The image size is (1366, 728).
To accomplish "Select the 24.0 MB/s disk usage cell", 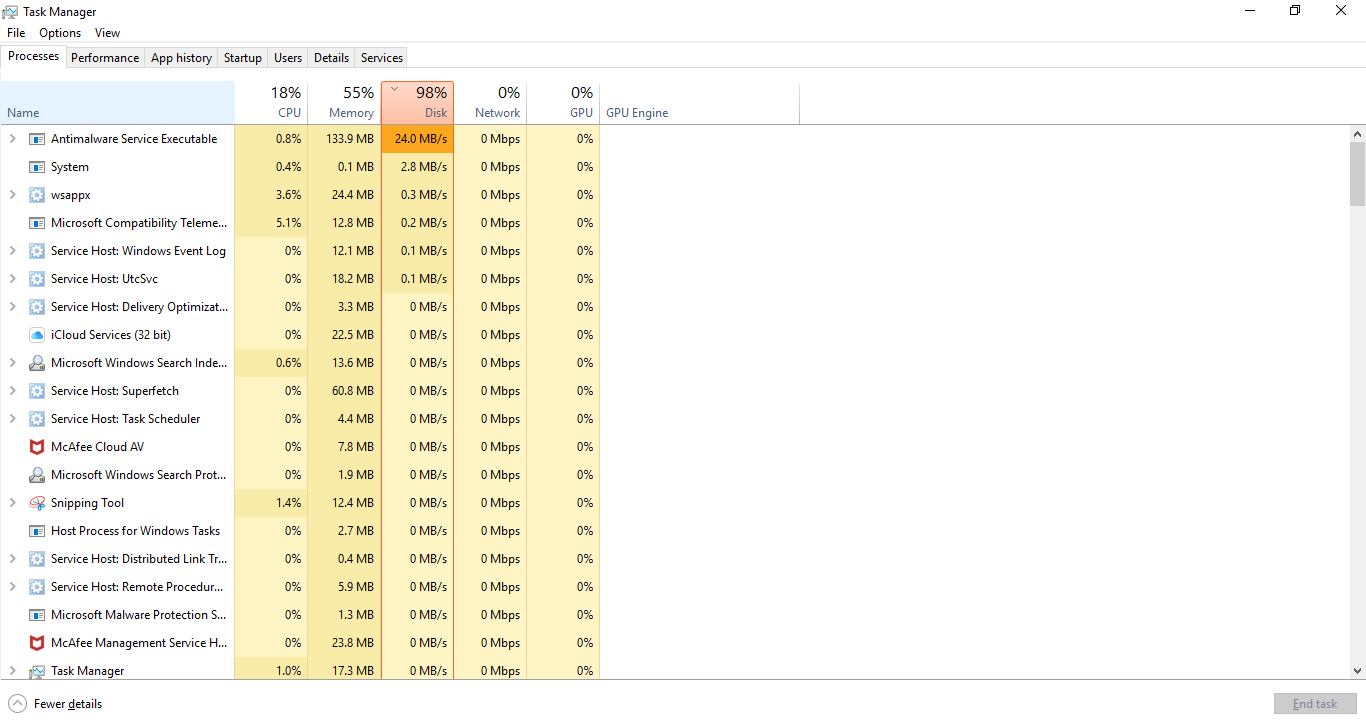I will (x=417, y=139).
